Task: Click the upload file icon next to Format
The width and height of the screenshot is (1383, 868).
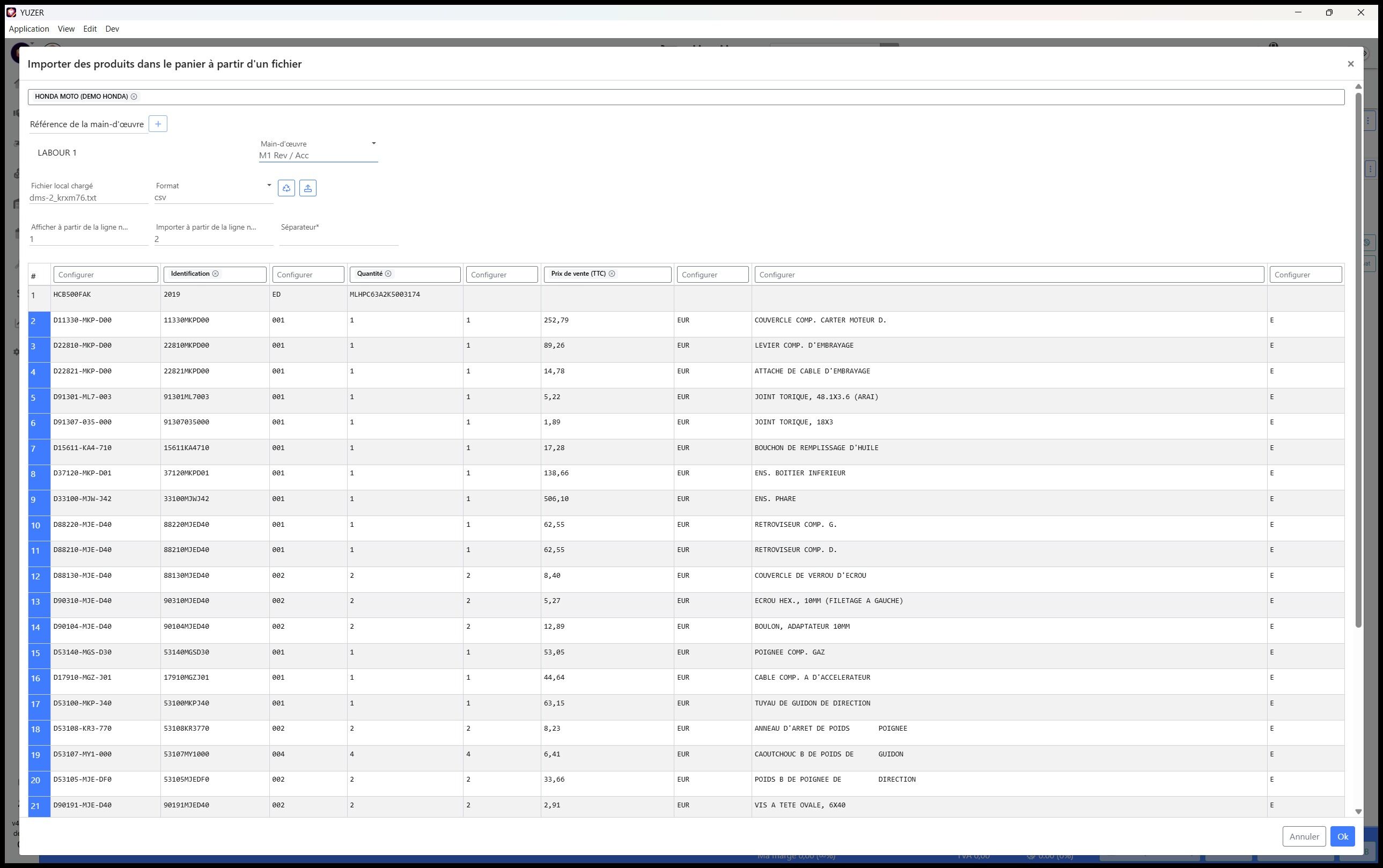Action: click(308, 188)
